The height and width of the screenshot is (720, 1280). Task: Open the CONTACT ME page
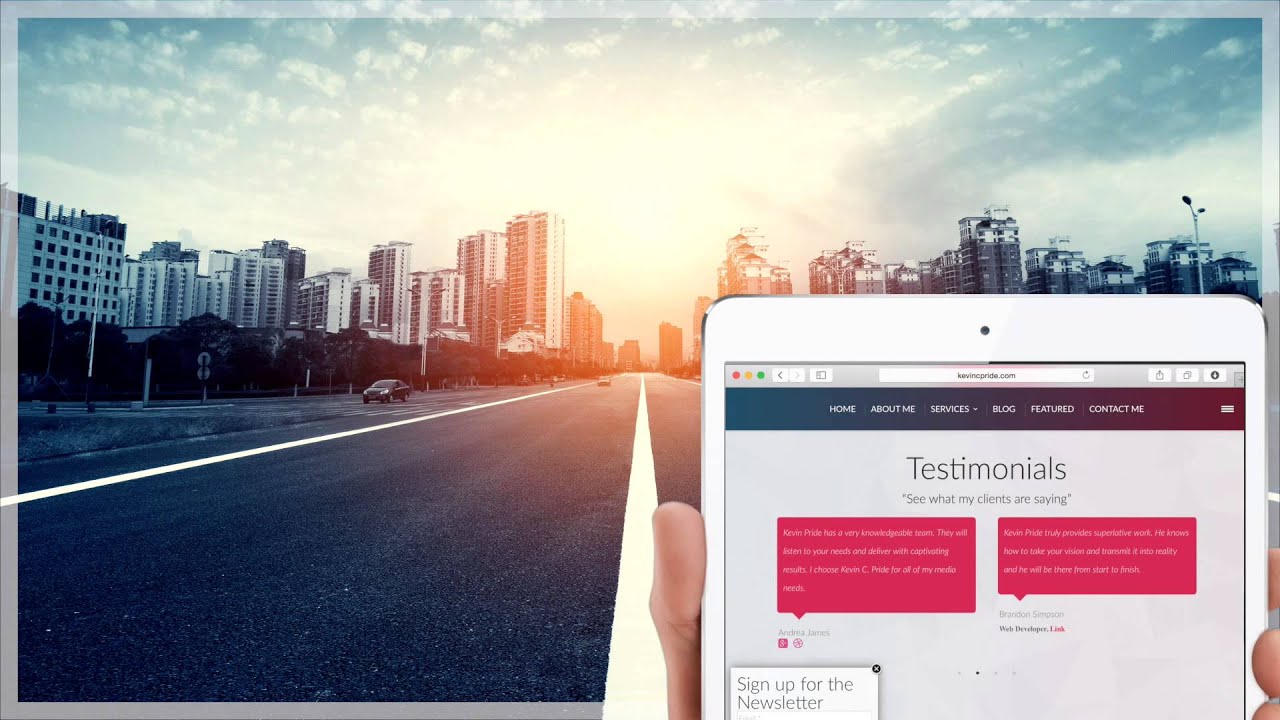[1116, 409]
